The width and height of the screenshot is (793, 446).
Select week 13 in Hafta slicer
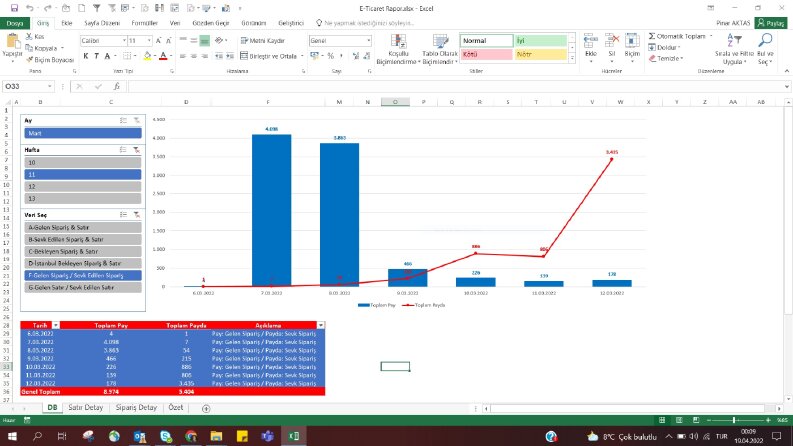[x=83, y=199]
